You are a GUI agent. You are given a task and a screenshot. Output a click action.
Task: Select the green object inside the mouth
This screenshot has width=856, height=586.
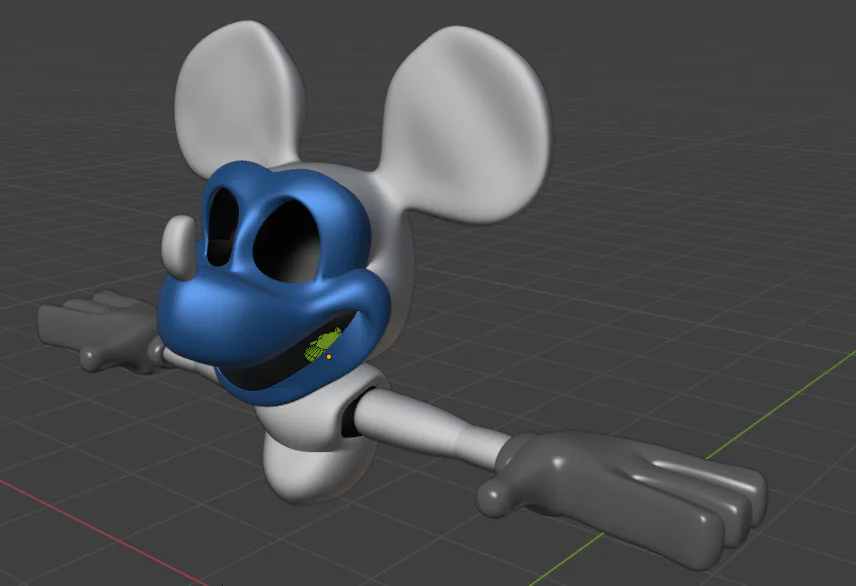[323, 344]
